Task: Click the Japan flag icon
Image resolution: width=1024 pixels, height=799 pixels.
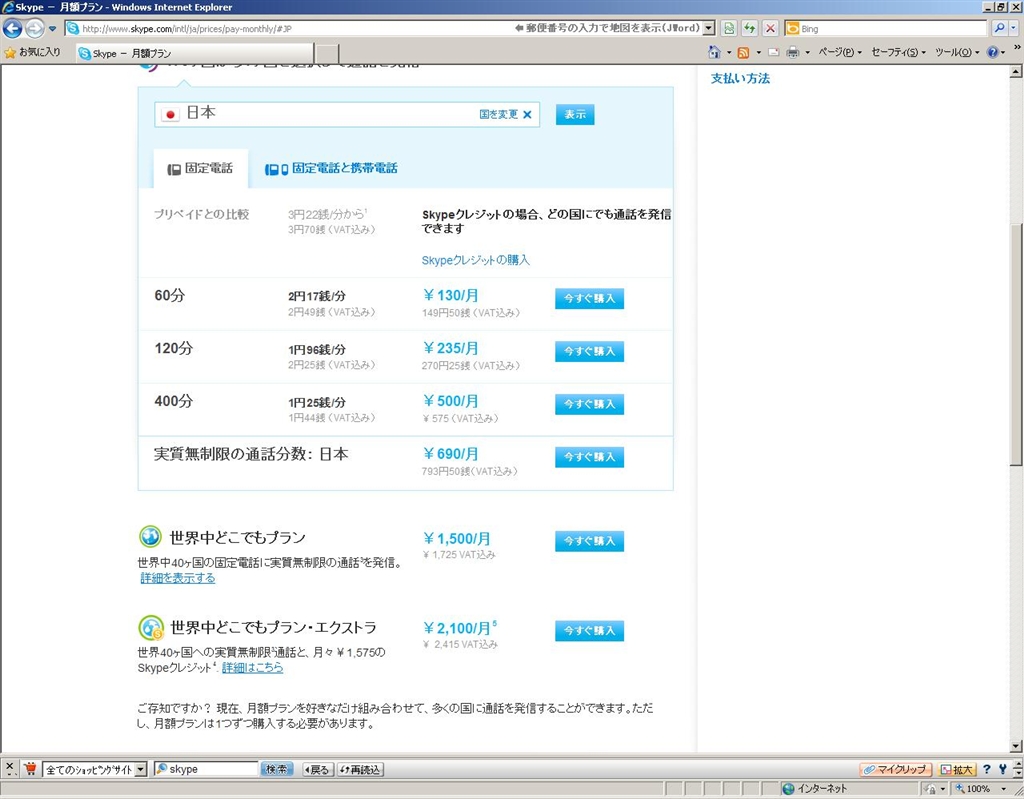Action: pos(170,114)
